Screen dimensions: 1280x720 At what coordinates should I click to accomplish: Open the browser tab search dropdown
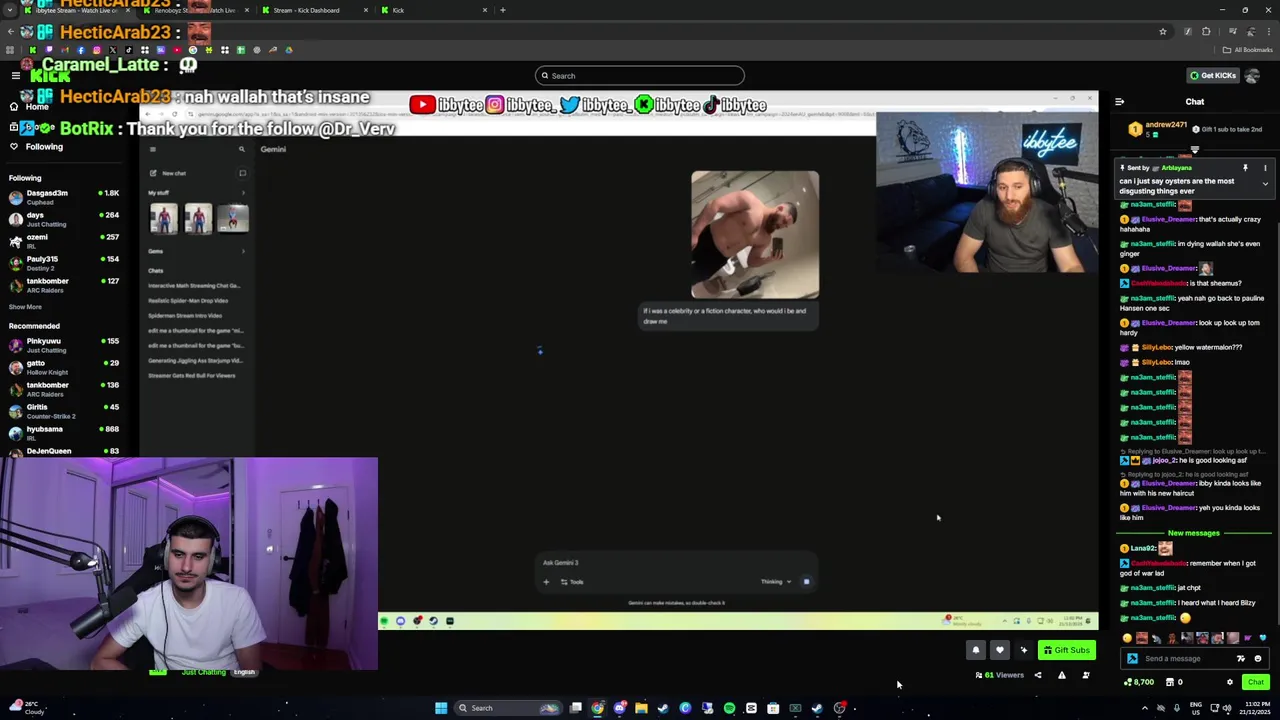pos(10,10)
